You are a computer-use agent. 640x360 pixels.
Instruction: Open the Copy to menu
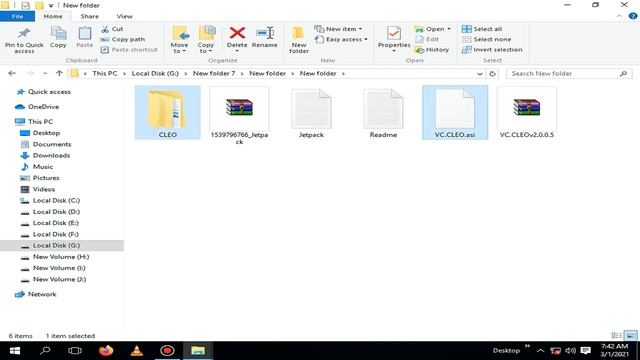coord(206,40)
